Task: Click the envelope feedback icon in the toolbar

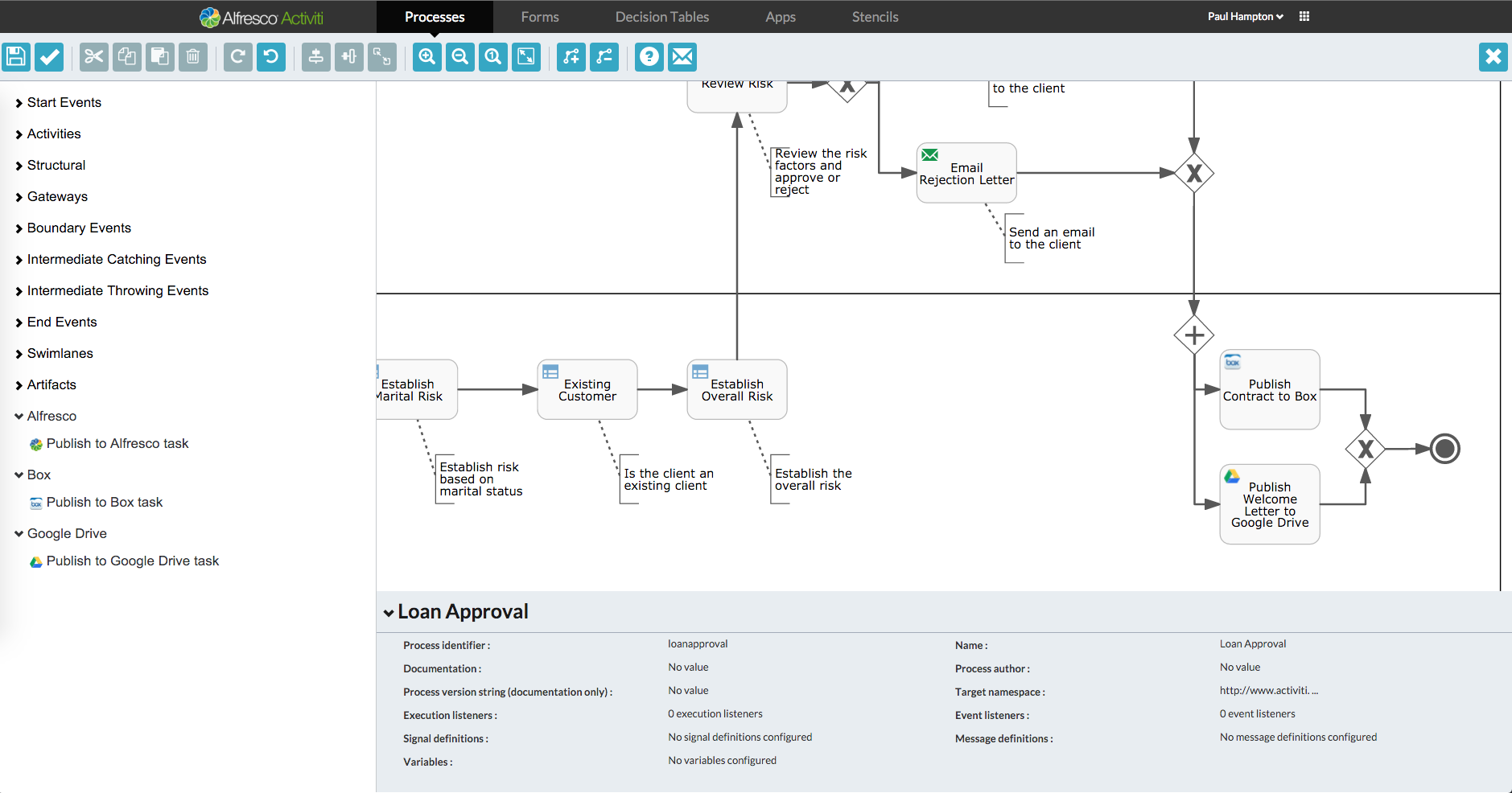Action: pos(682,56)
